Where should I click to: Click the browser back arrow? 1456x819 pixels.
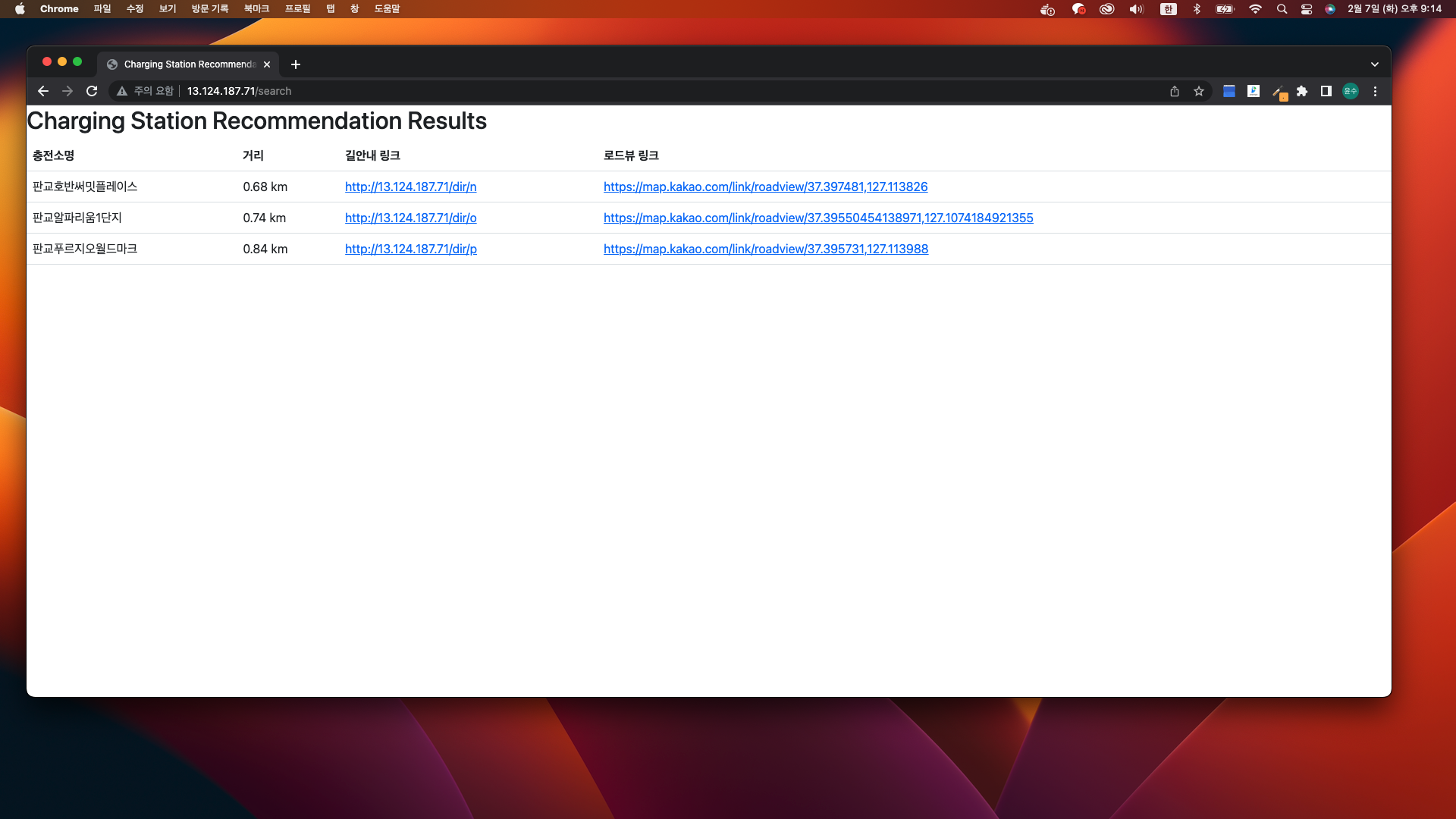coord(43,91)
